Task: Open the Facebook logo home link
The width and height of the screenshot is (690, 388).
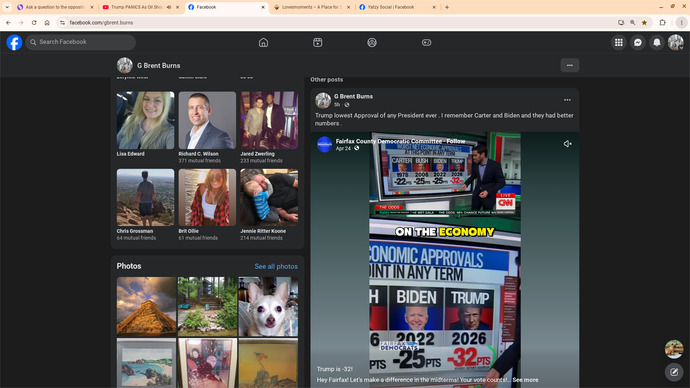Action: tap(14, 42)
